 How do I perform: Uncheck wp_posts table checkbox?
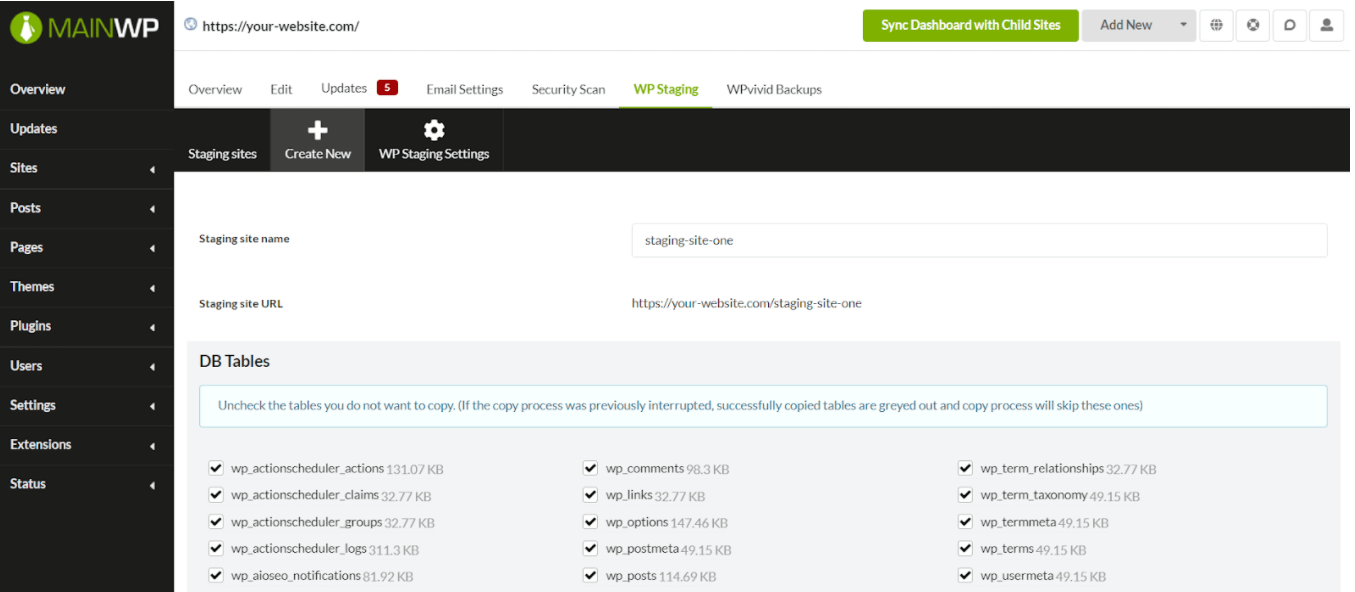[590, 576]
